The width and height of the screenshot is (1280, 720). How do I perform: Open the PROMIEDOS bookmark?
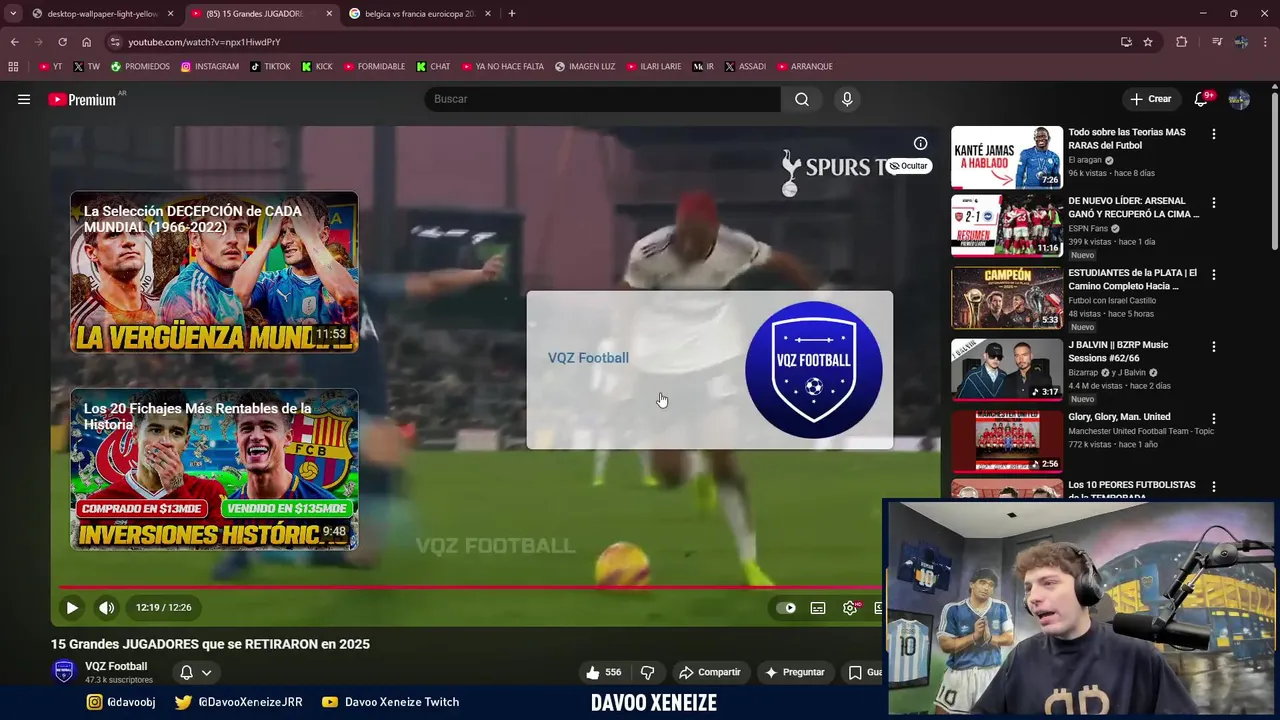coord(140,67)
